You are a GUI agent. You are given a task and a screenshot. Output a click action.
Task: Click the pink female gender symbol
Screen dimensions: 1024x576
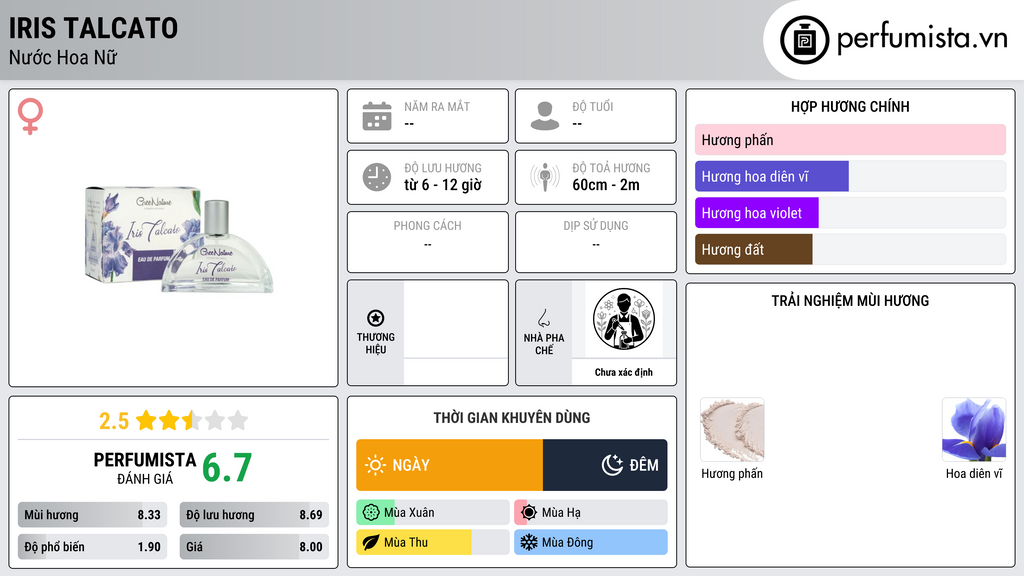[x=30, y=116]
